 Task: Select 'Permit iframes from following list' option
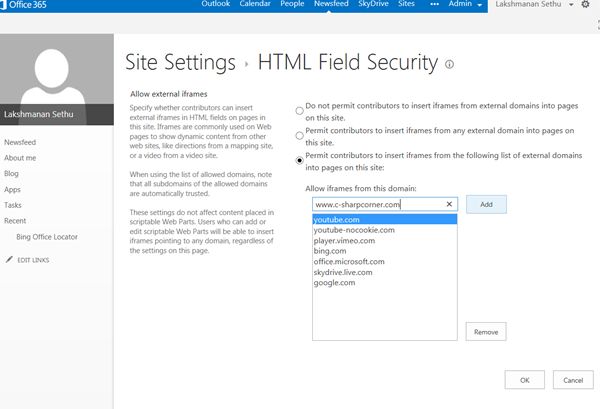[299, 160]
